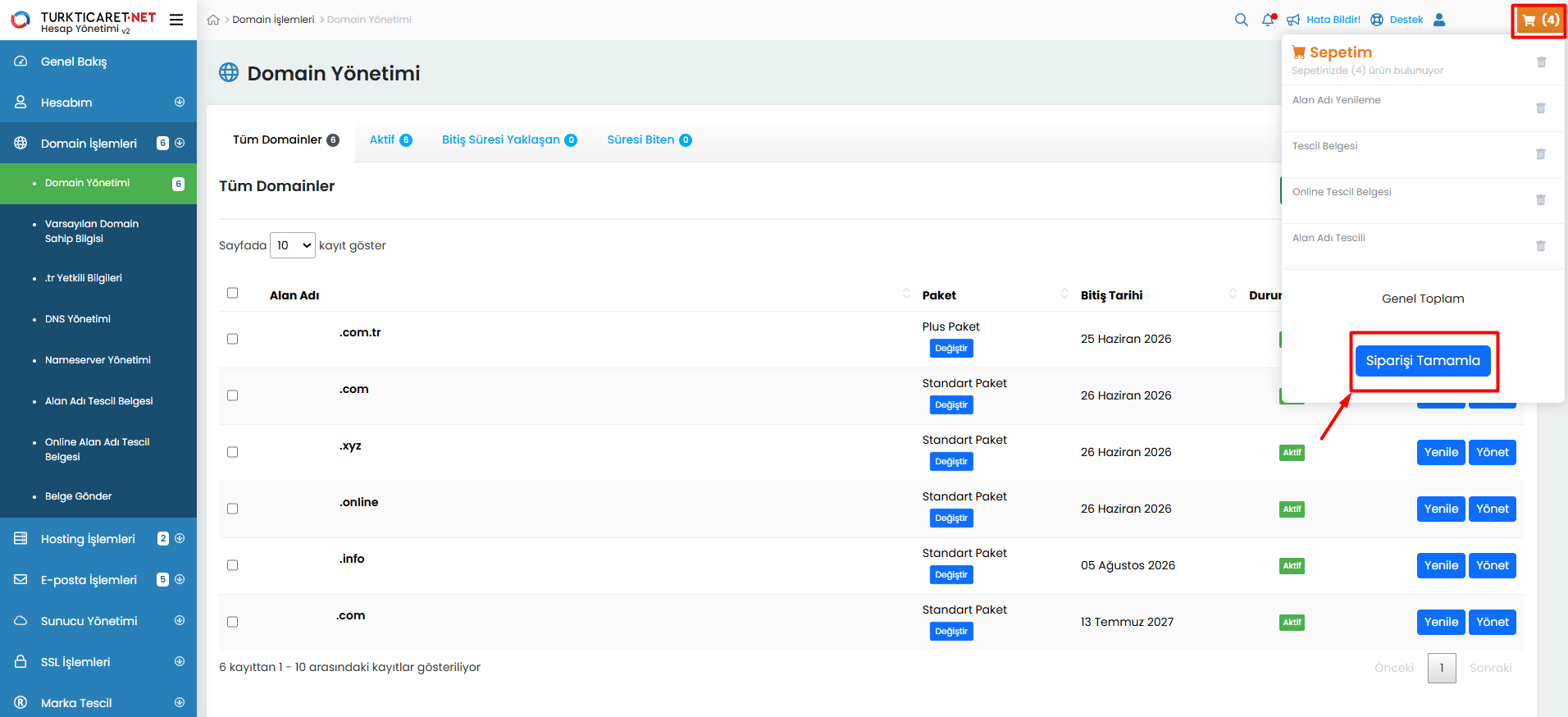1568x717 pixels.
Task: Click the search magnifier icon
Action: (x=1241, y=20)
